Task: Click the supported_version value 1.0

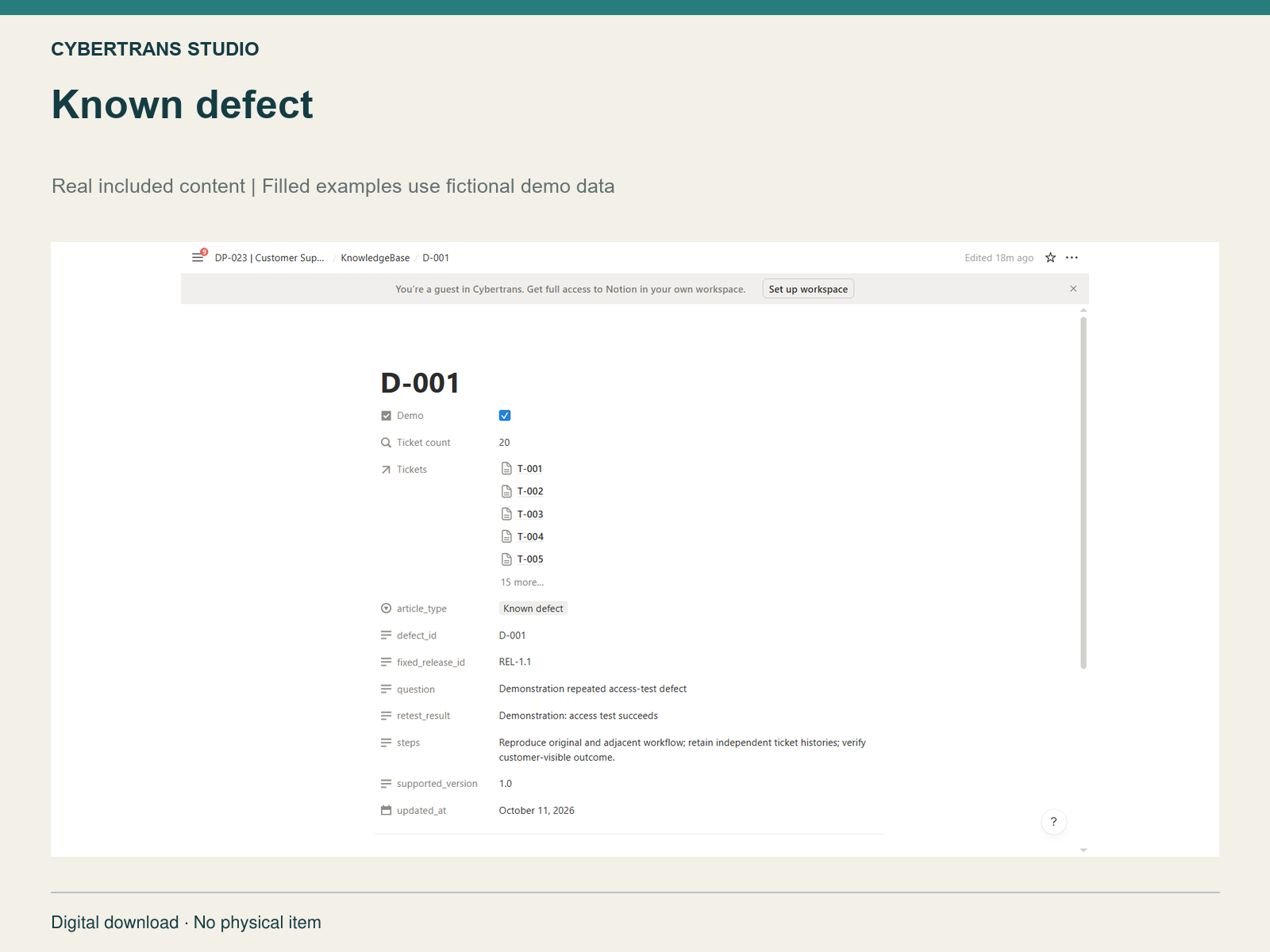Action: [506, 784]
